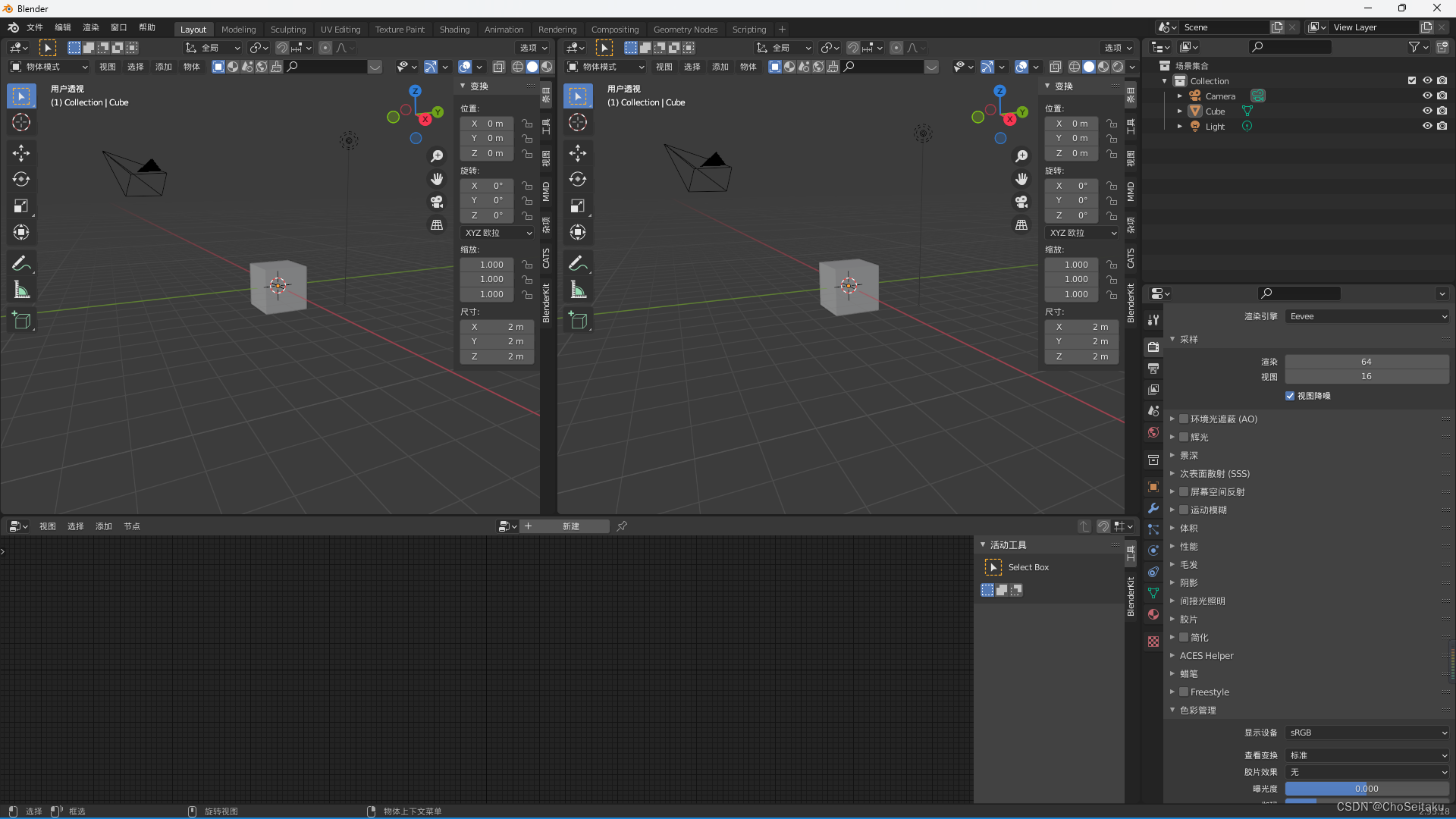Toggle X-ray in right viewport header

1056,67
